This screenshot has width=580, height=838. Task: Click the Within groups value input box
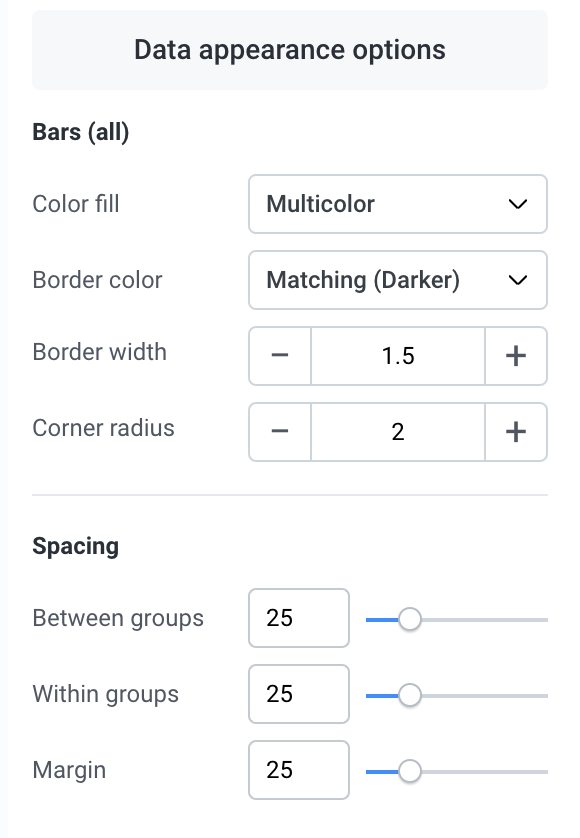click(299, 694)
